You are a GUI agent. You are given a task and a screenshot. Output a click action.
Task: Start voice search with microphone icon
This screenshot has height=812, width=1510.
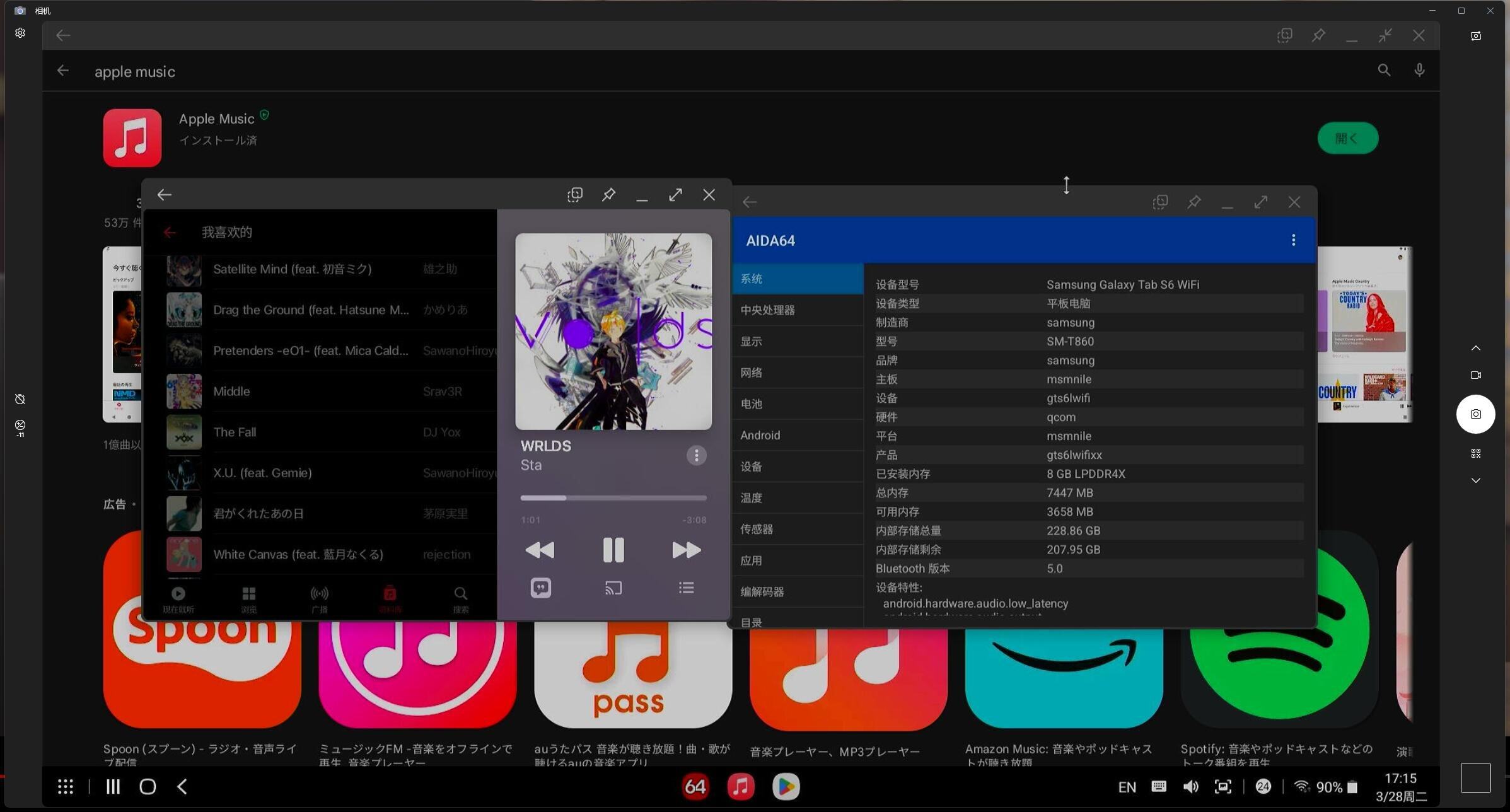[1419, 71]
